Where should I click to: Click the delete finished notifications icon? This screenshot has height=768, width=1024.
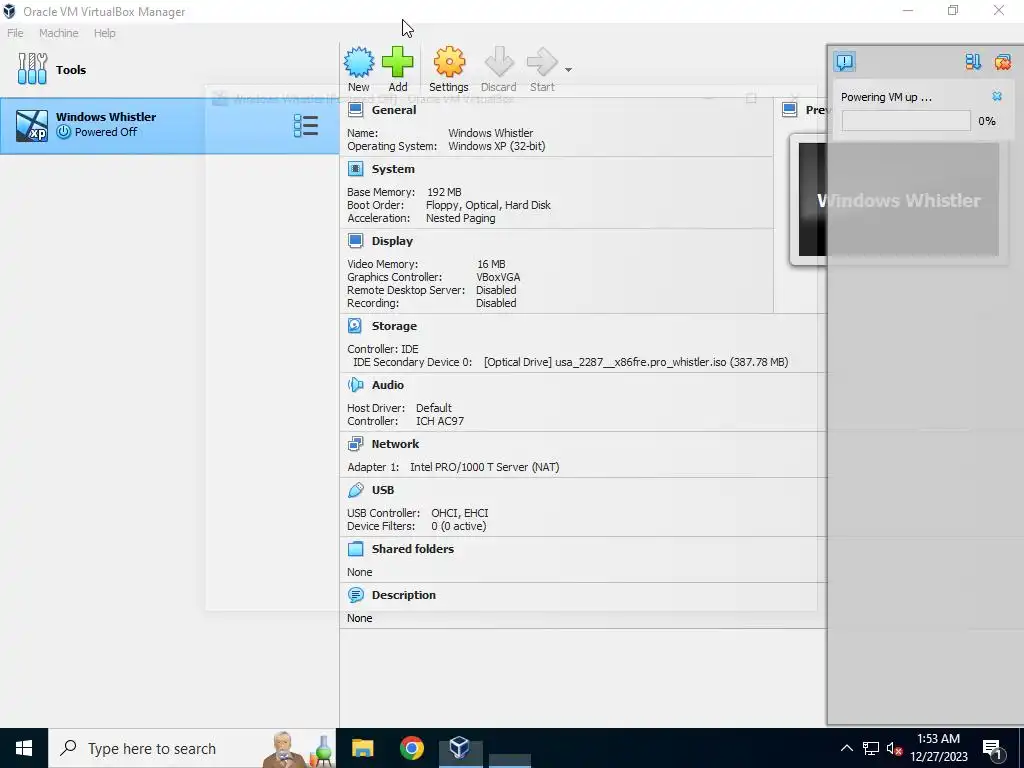[1002, 62]
